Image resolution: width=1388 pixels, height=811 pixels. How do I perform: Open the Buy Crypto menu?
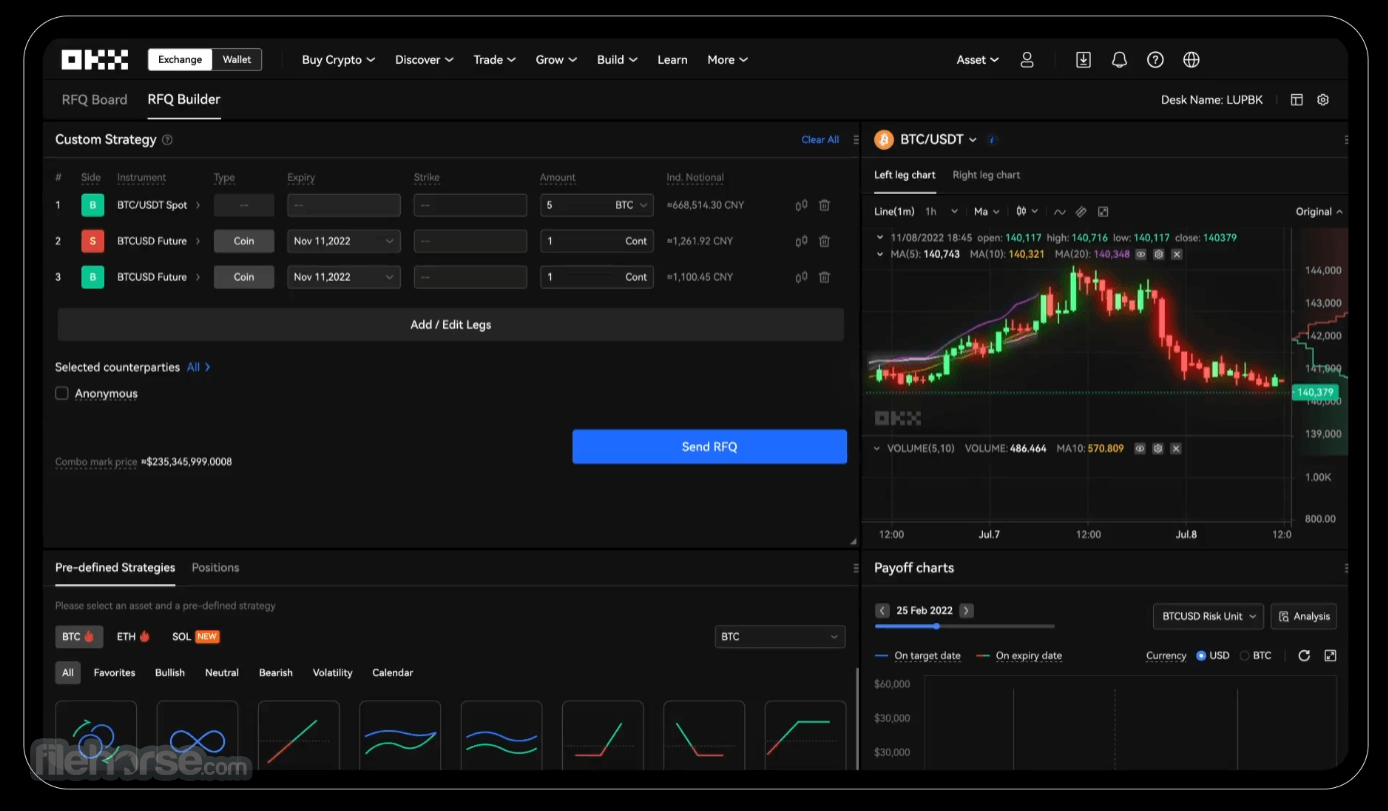[338, 60]
